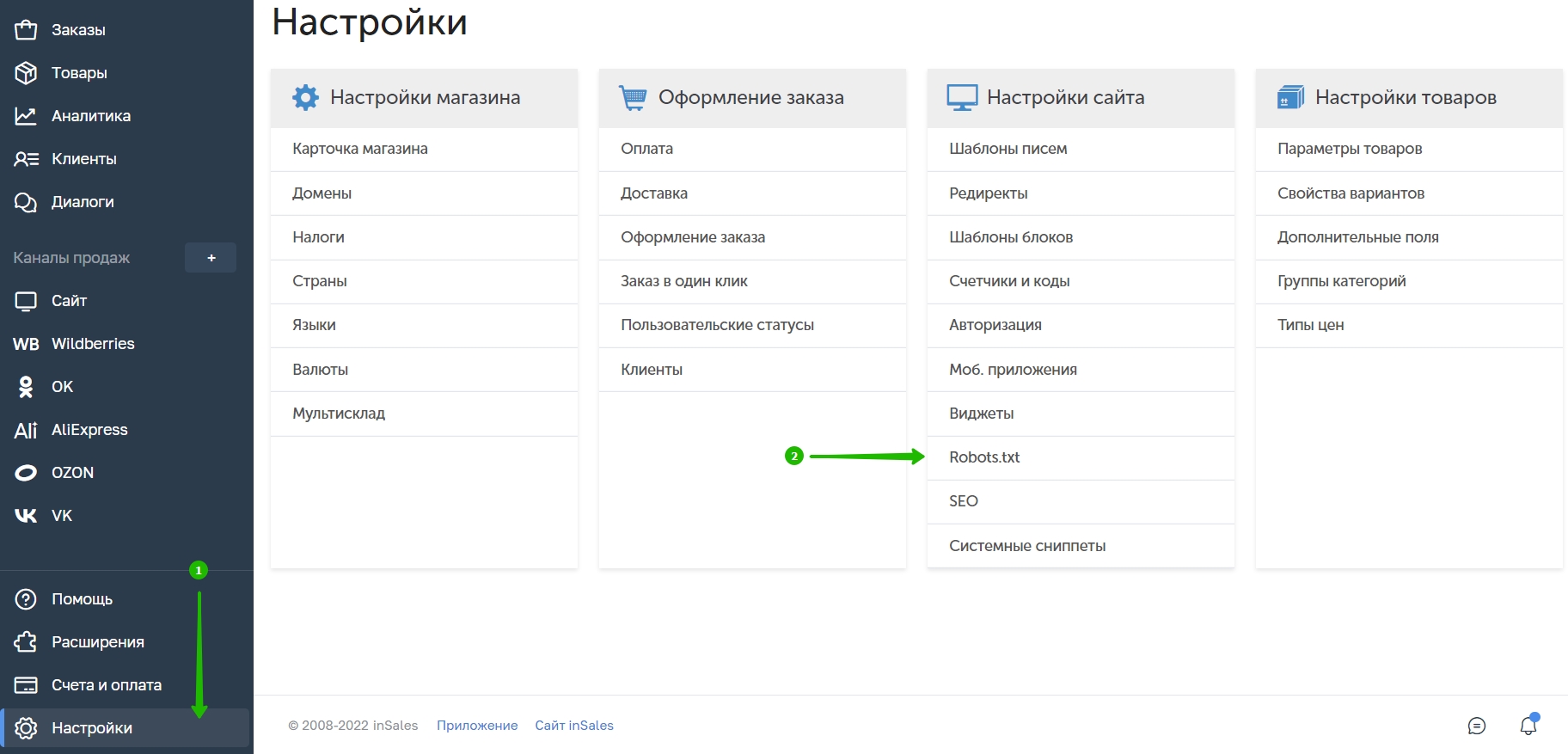1568x754 pixels.
Task: Click the Site monitor icon in sidebar
Action: [x=26, y=301]
